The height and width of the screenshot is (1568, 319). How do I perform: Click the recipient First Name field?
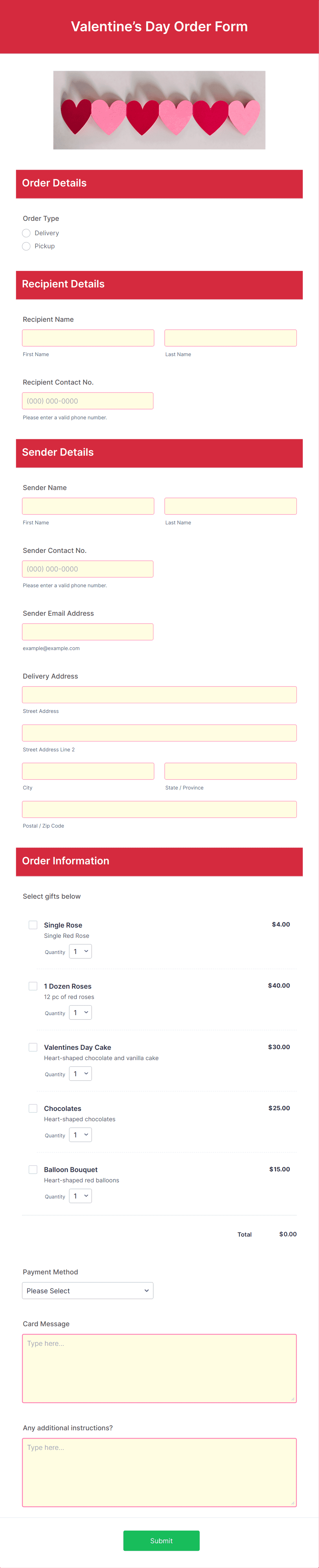click(x=88, y=338)
